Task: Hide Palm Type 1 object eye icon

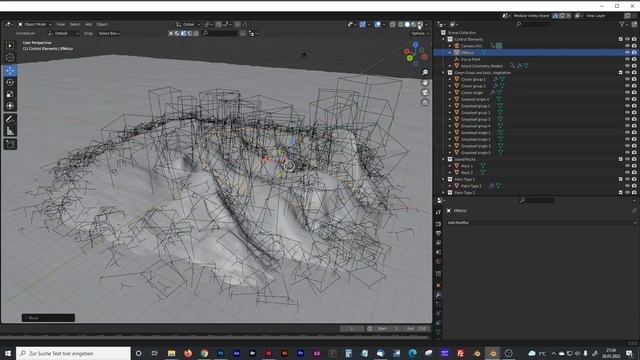Action: click(627, 186)
